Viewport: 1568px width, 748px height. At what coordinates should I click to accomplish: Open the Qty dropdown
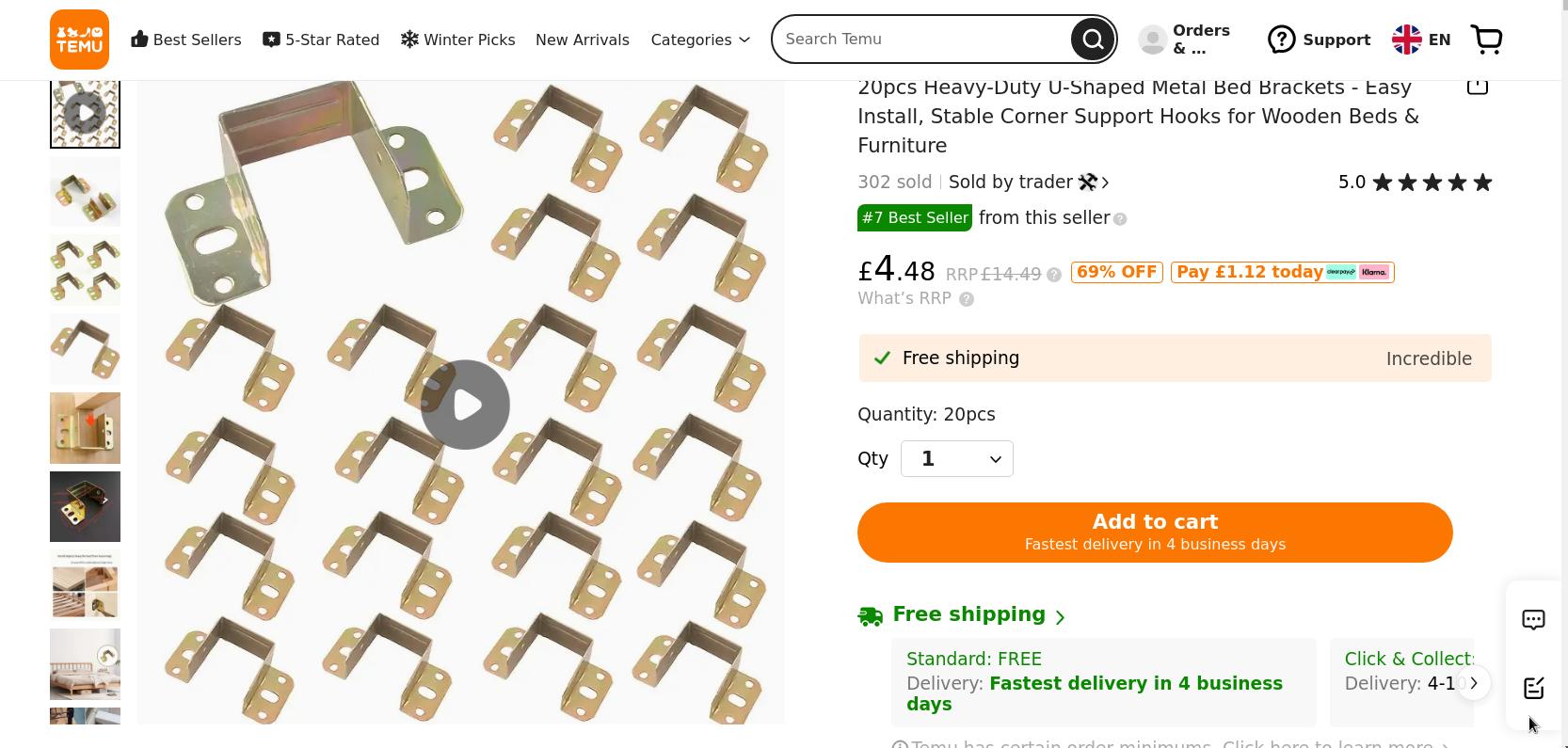[x=956, y=458]
